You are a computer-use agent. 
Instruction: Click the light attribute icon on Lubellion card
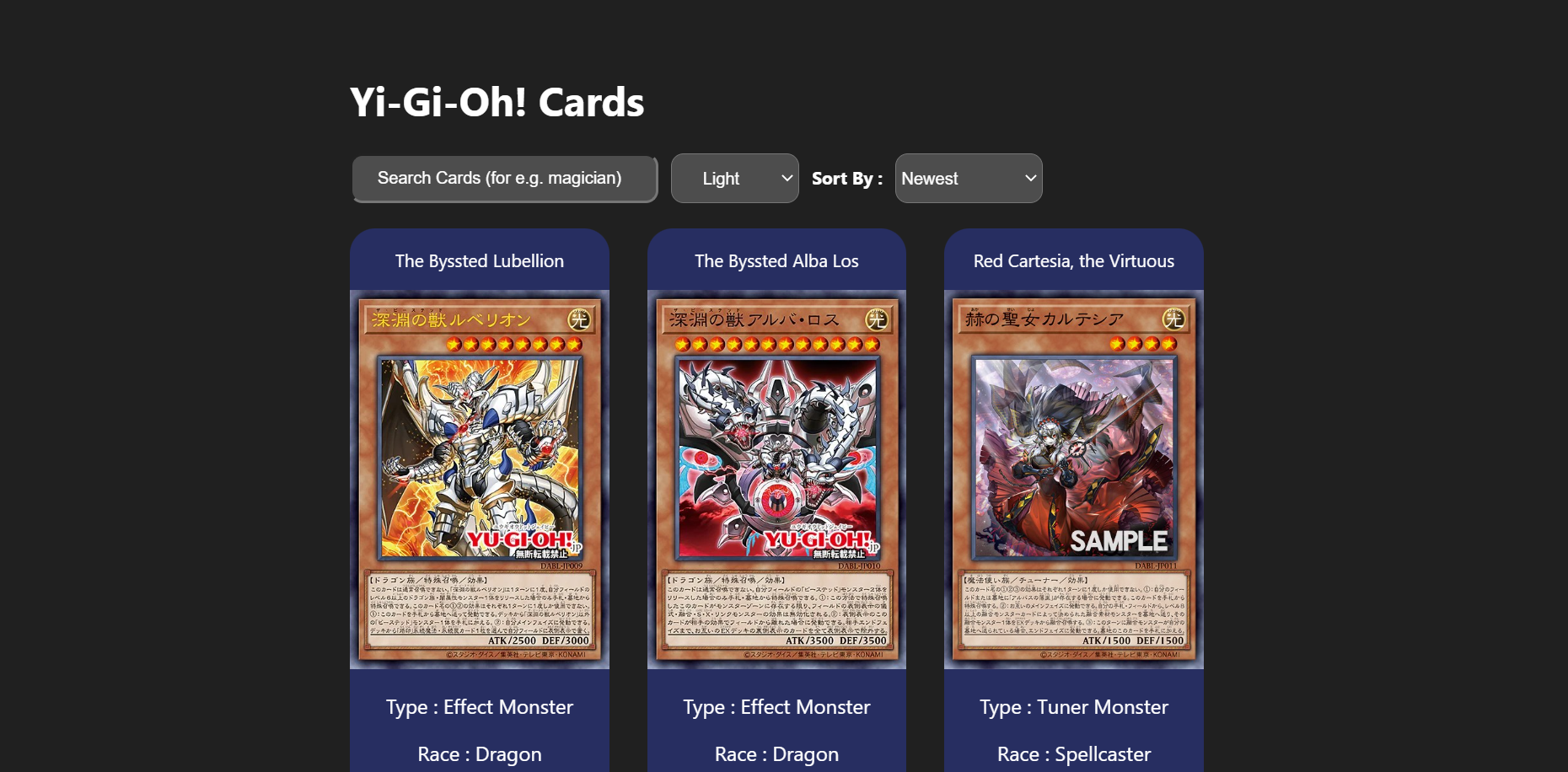[579, 319]
